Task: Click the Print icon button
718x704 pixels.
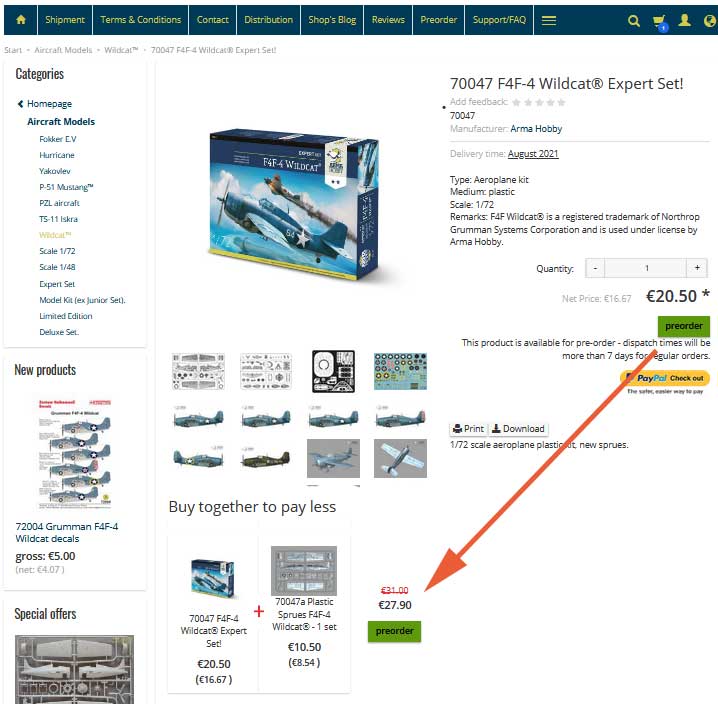Action: (x=468, y=429)
